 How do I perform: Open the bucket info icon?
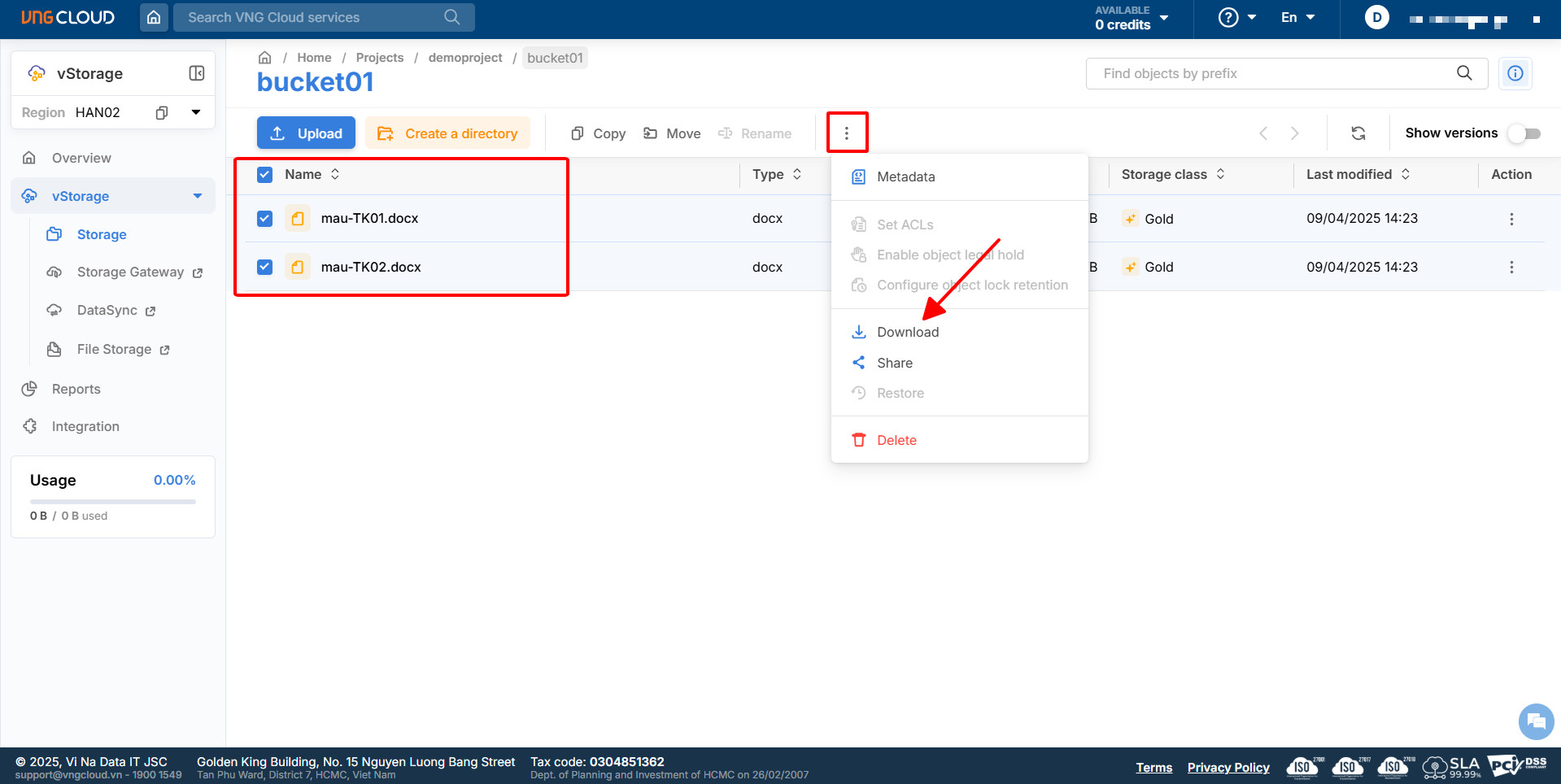pyautogui.click(x=1515, y=73)
